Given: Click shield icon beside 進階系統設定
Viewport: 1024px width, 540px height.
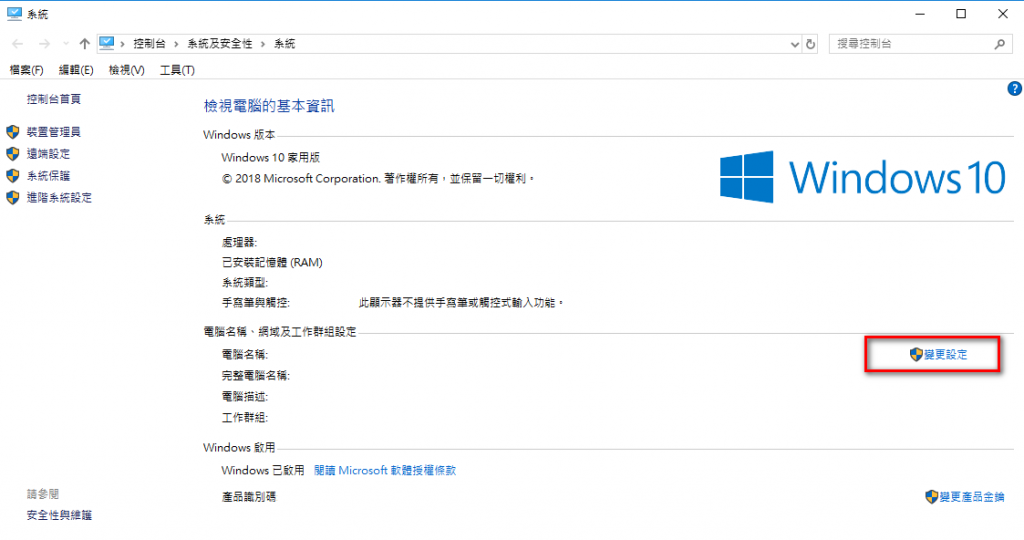Looking at the screenshot, I should point(12,198).
